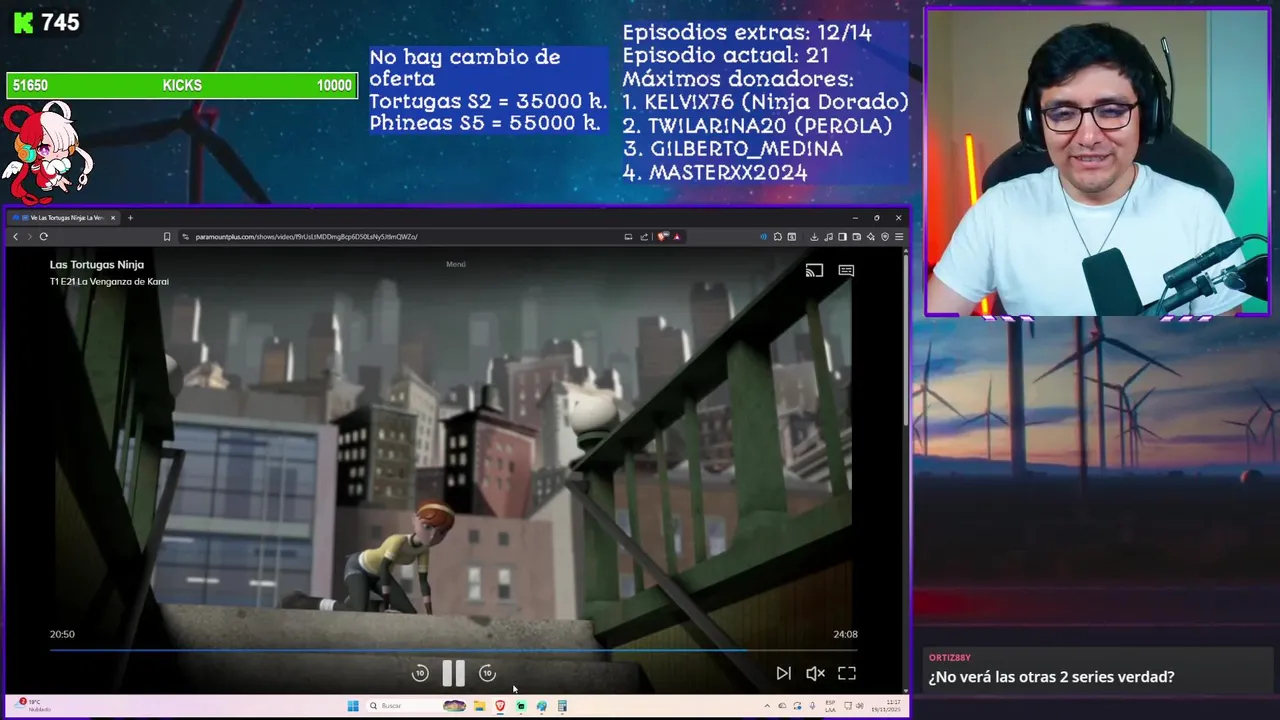1280x720 pixels.
Task: Go forward with the browser forward arrow
Action: pyautogui.click(x=29, y=237)
